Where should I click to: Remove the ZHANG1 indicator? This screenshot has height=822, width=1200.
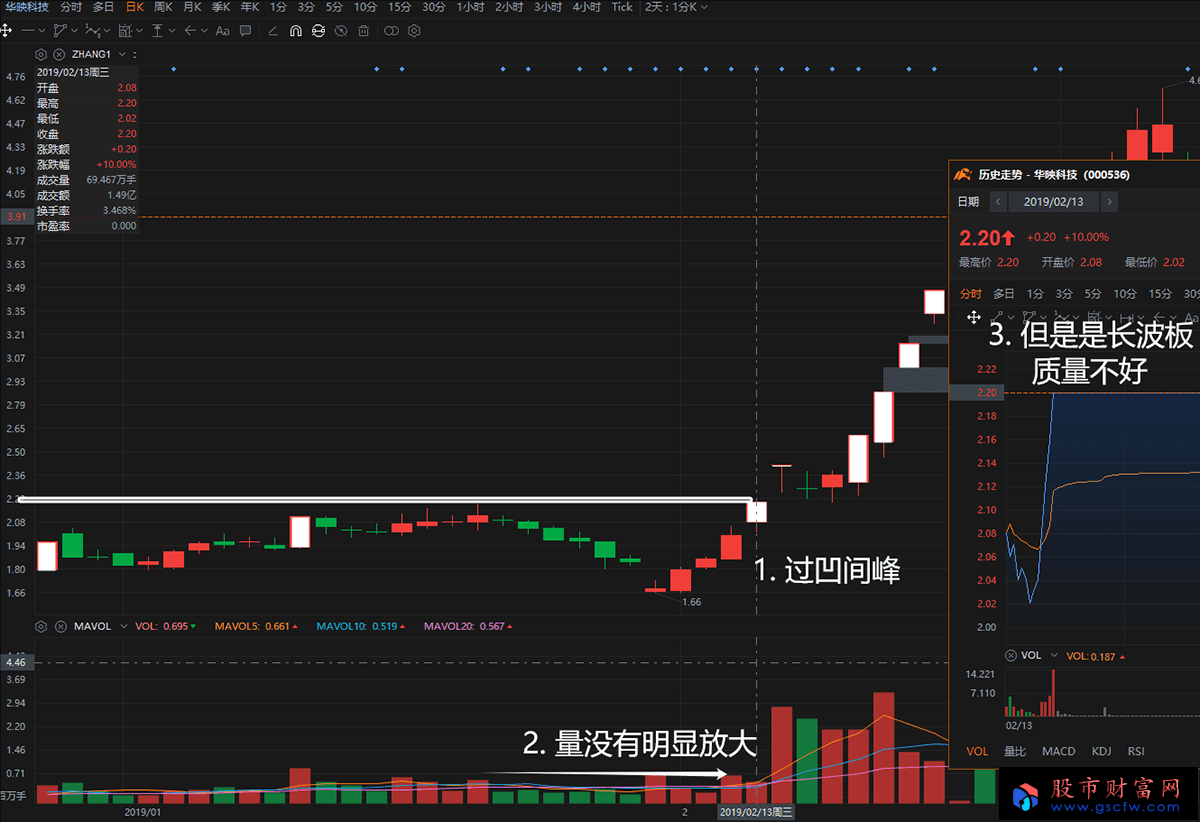(x=59, y=54)
